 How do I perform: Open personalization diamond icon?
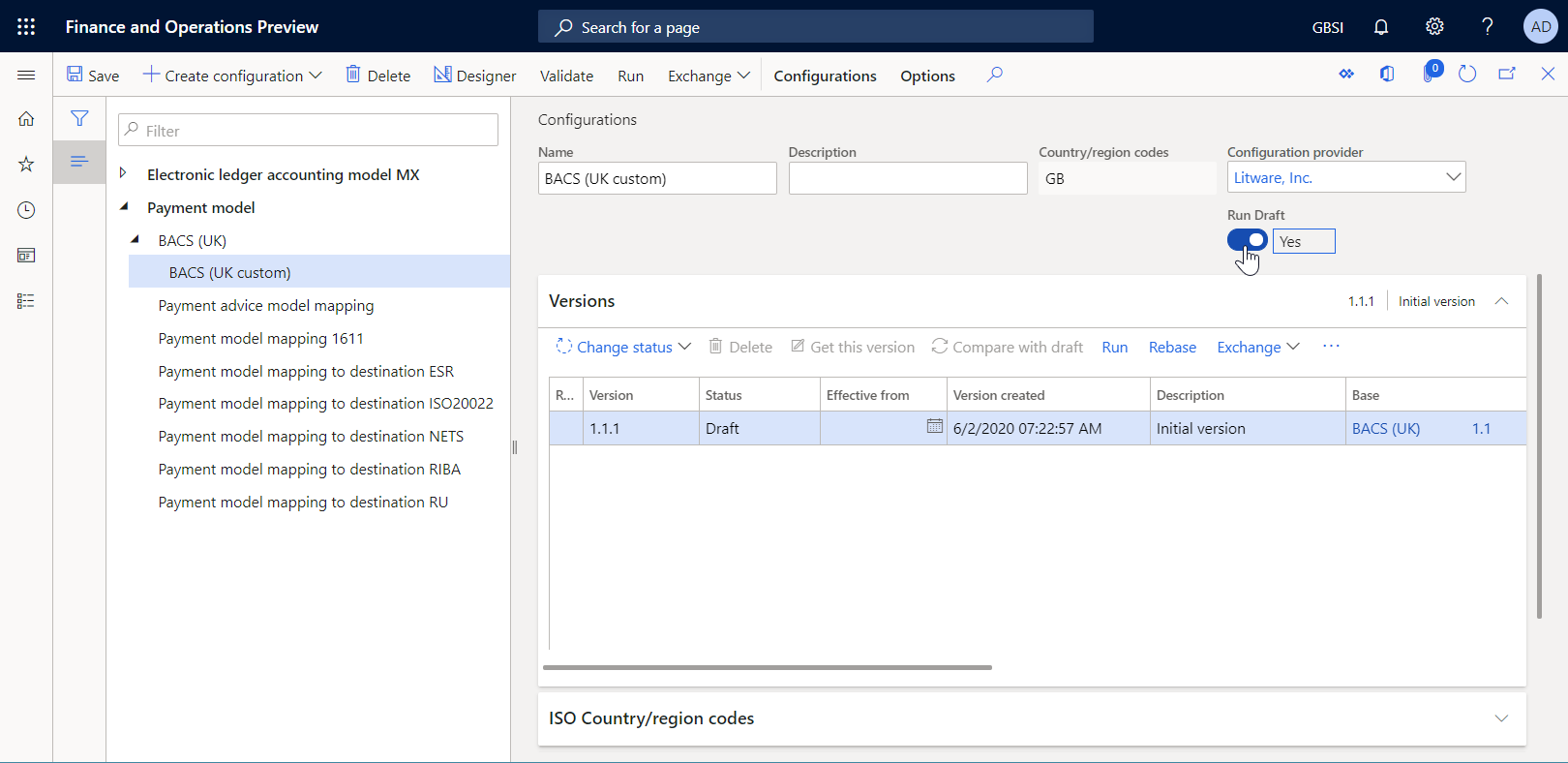(1346, 75)
